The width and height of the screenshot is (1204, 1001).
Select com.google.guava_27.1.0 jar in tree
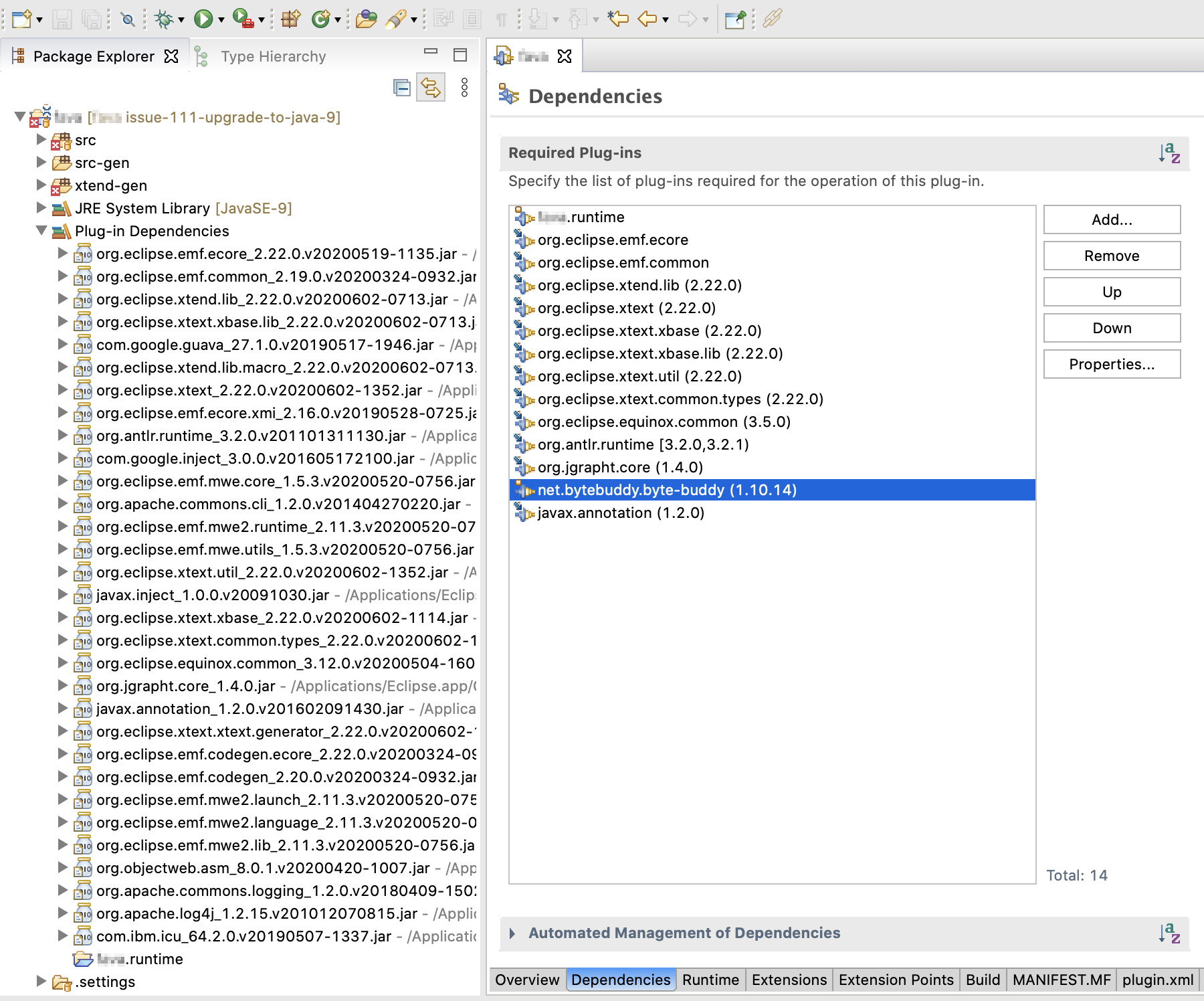click(x=265, y=345)
